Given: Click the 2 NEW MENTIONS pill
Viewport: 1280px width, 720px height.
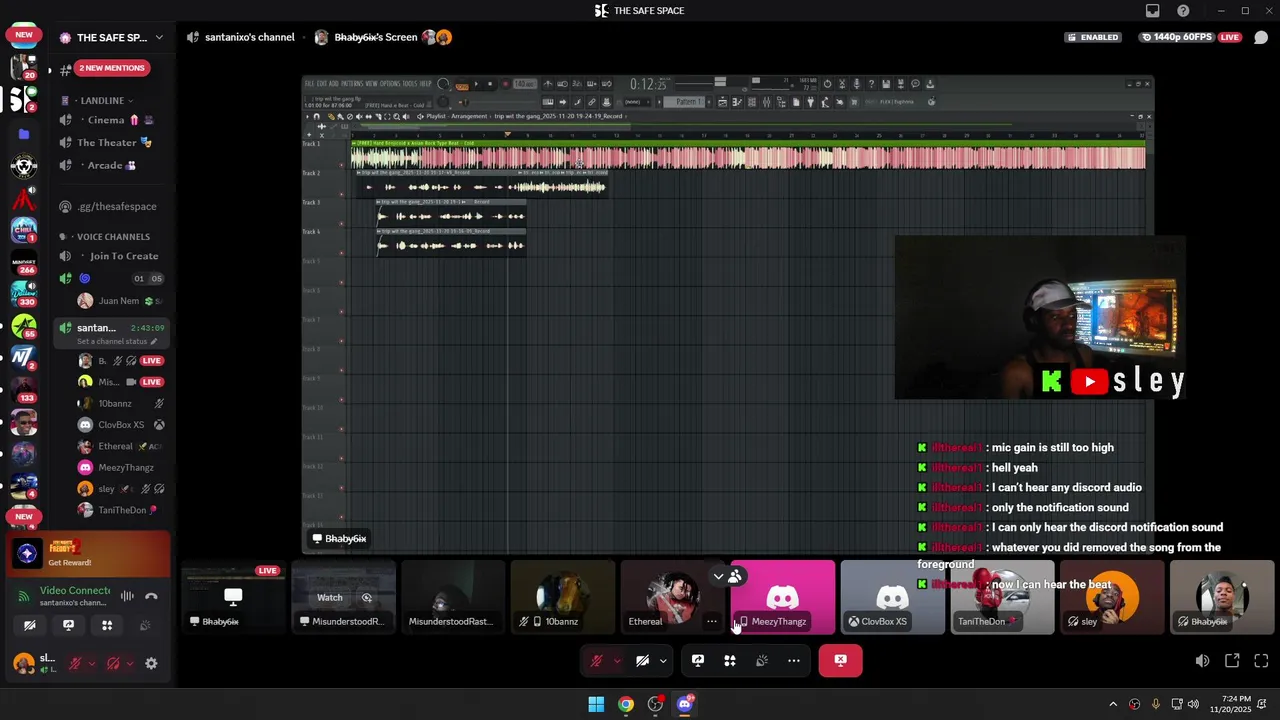Looking at the screenshot, I should [112, 68].
